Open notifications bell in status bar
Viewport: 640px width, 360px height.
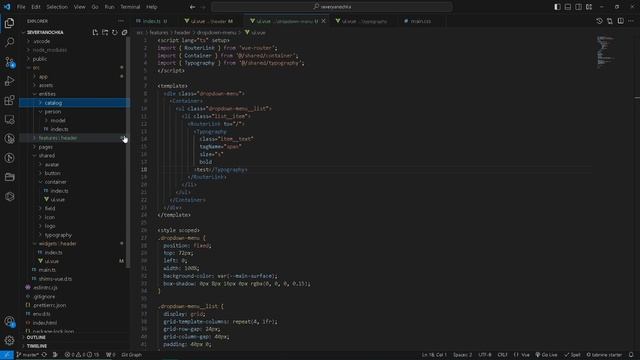click(631, 355)
